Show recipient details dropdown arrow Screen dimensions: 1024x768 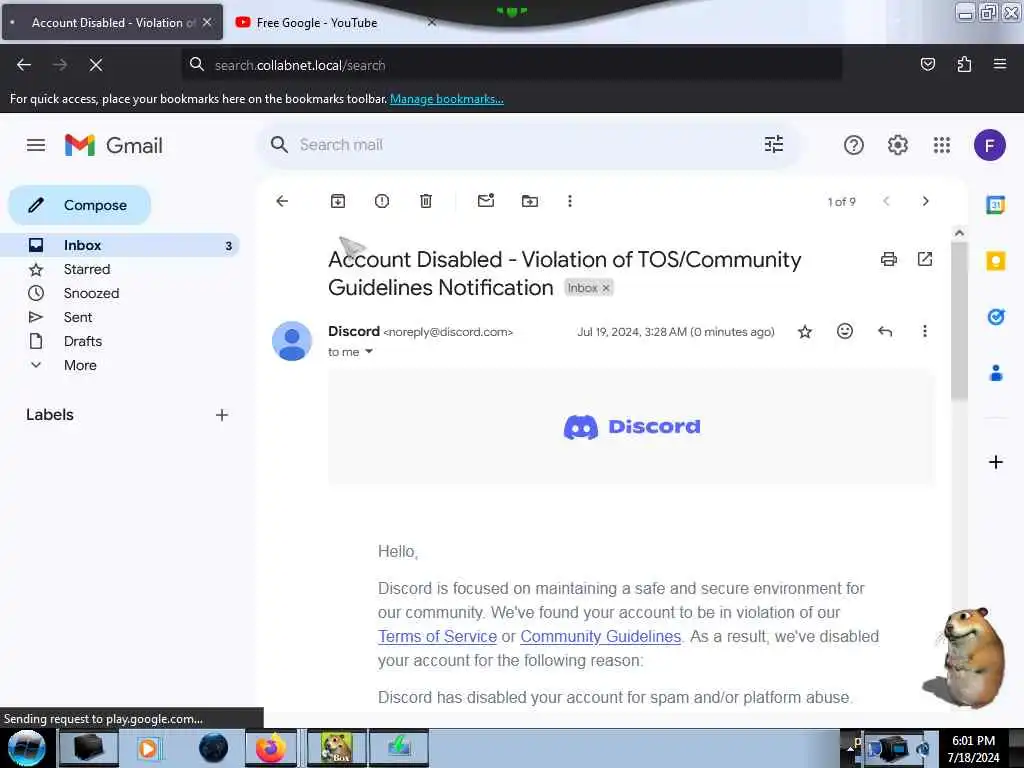coord(369,351)
